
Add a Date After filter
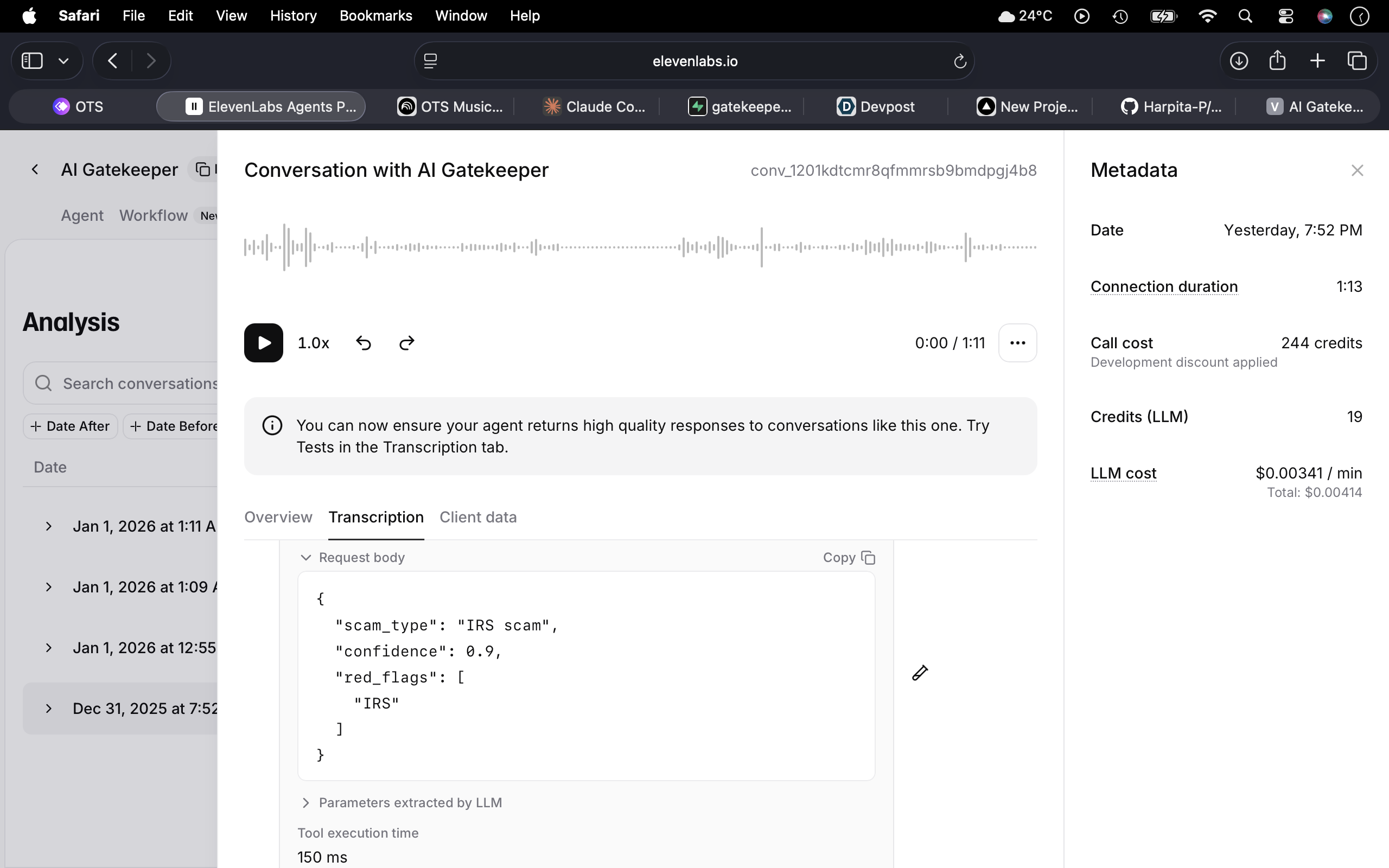(70, 426)
